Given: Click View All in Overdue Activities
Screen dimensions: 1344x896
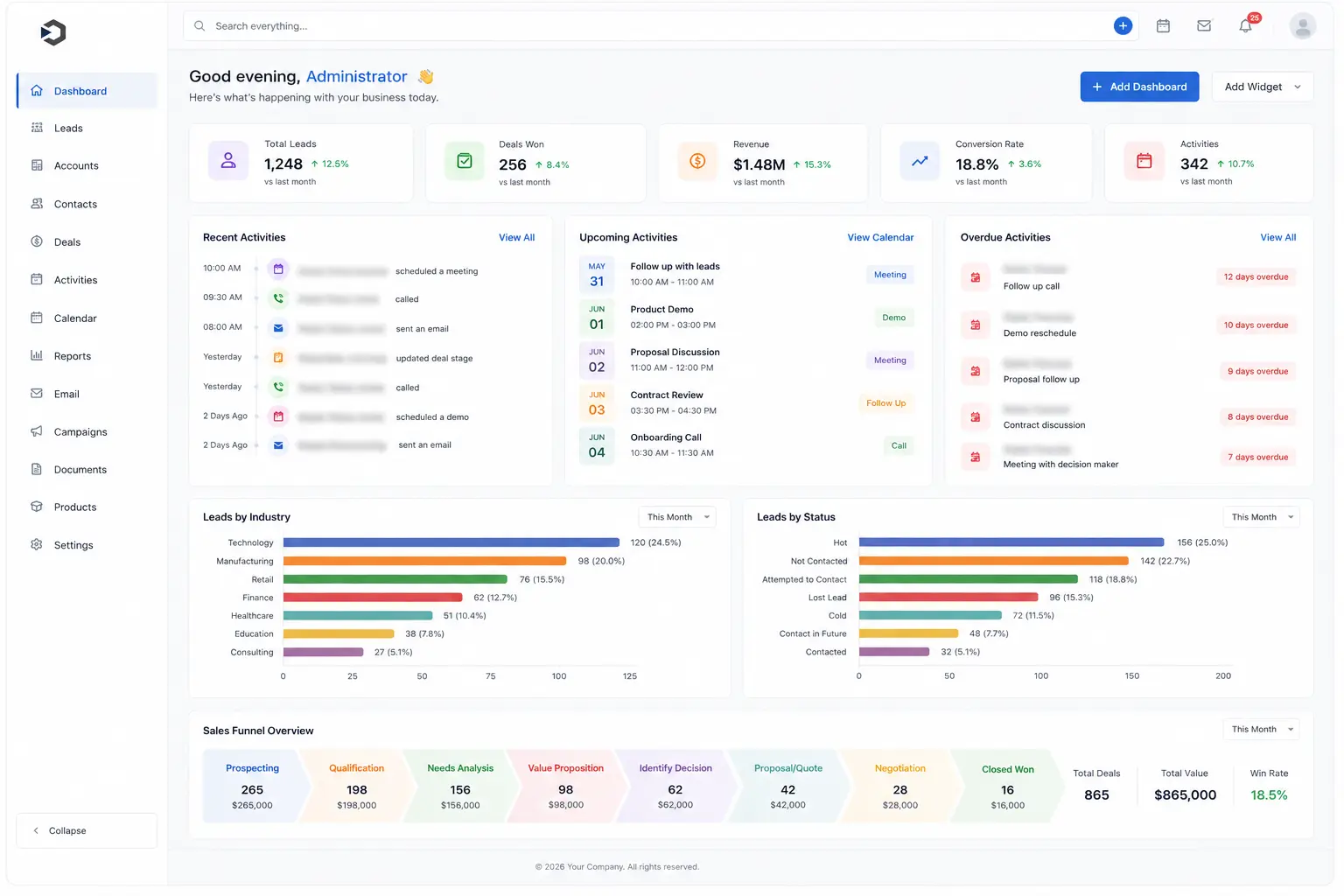Looking at the screenshot, I should pos(1277,237).
